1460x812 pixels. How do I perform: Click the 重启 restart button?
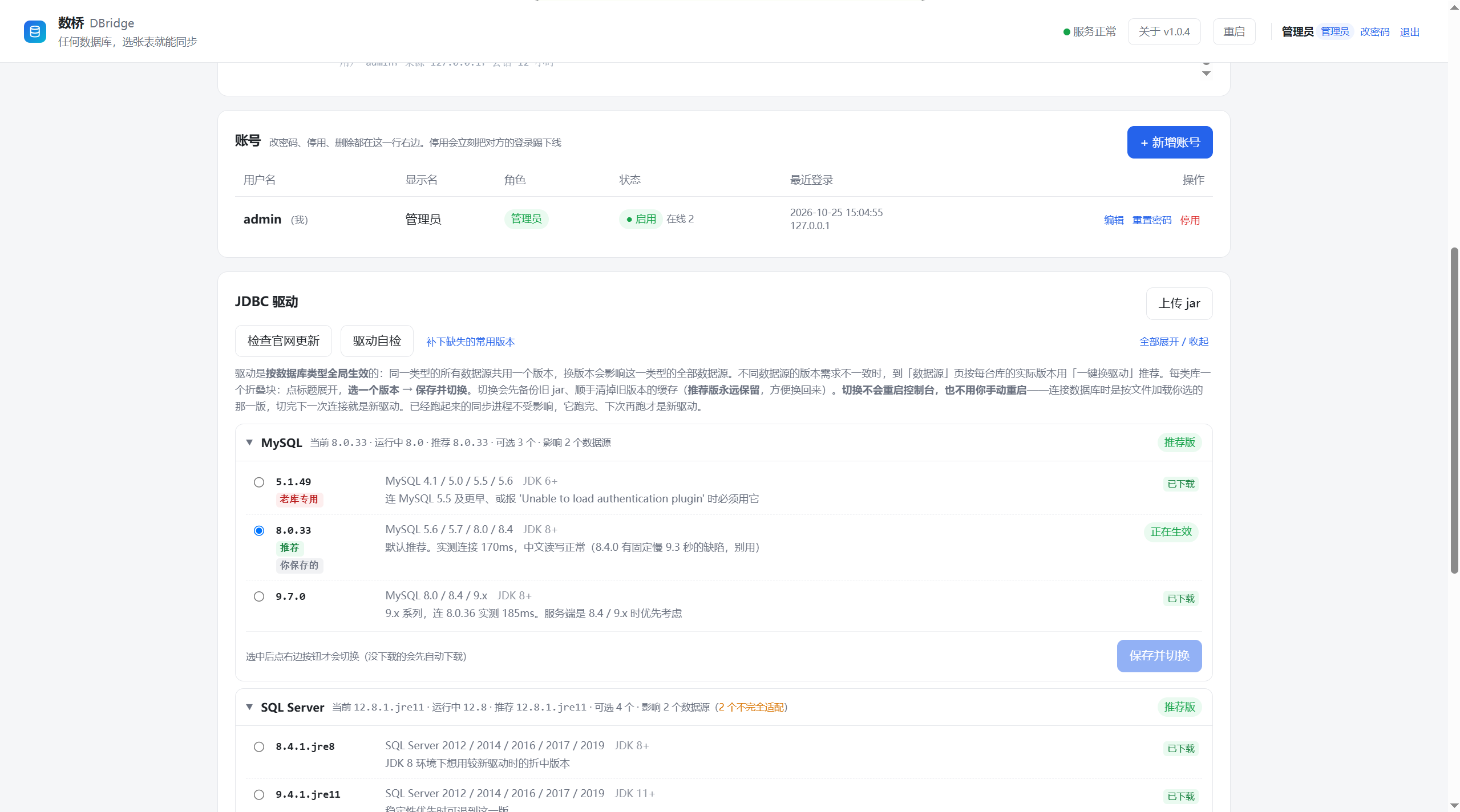pos(1234,32)
